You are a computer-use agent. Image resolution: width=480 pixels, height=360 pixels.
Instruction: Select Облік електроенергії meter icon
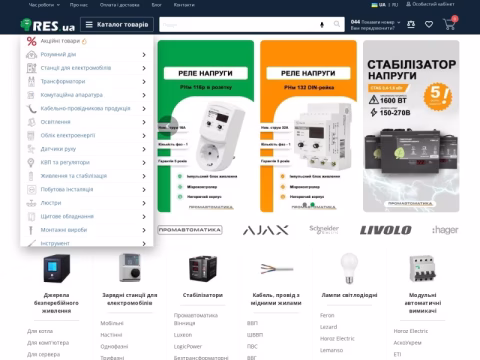coord(31,136)
